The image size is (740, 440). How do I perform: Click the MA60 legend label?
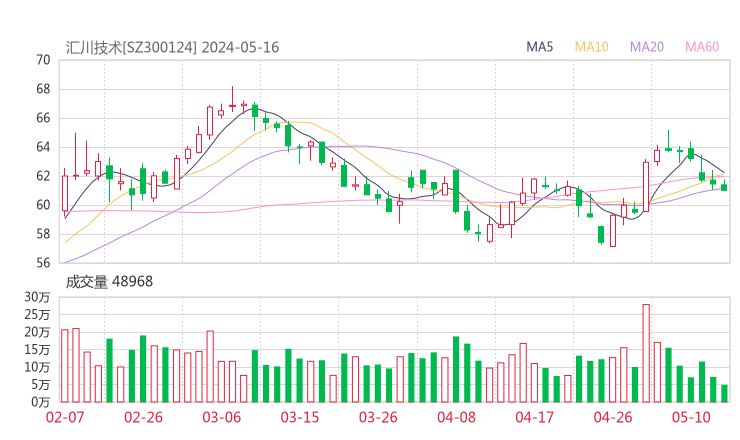tap(702, 47)
